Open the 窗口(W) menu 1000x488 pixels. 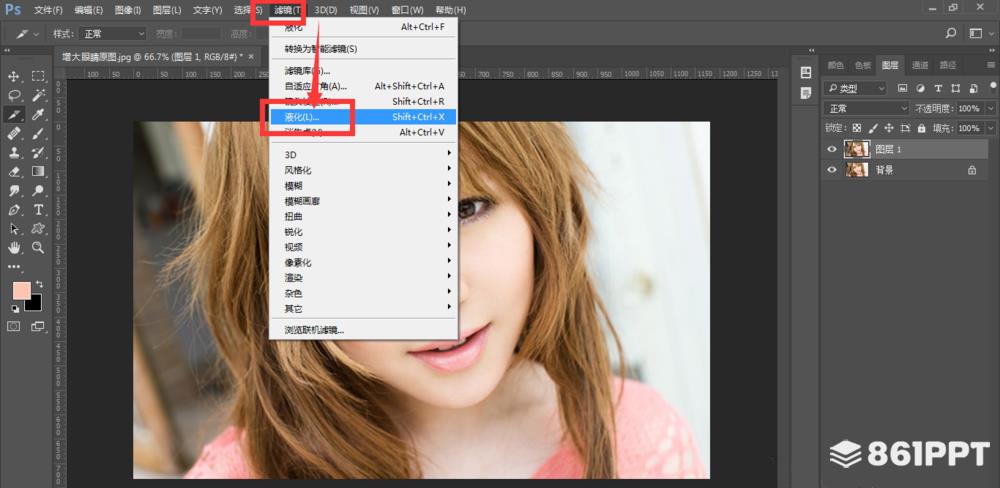tap(407, 10)
